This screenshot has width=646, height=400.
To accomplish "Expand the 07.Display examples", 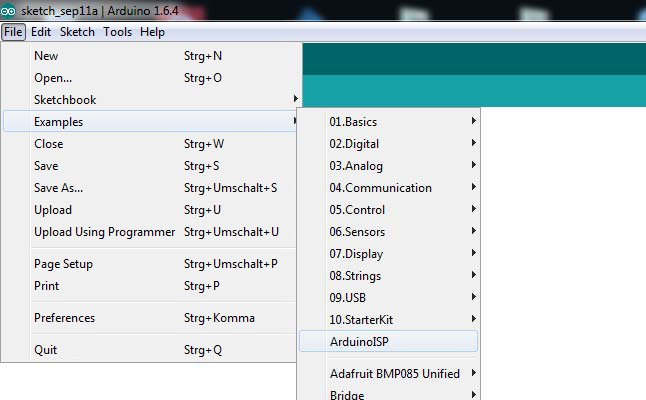I will [x=389, y=254].
